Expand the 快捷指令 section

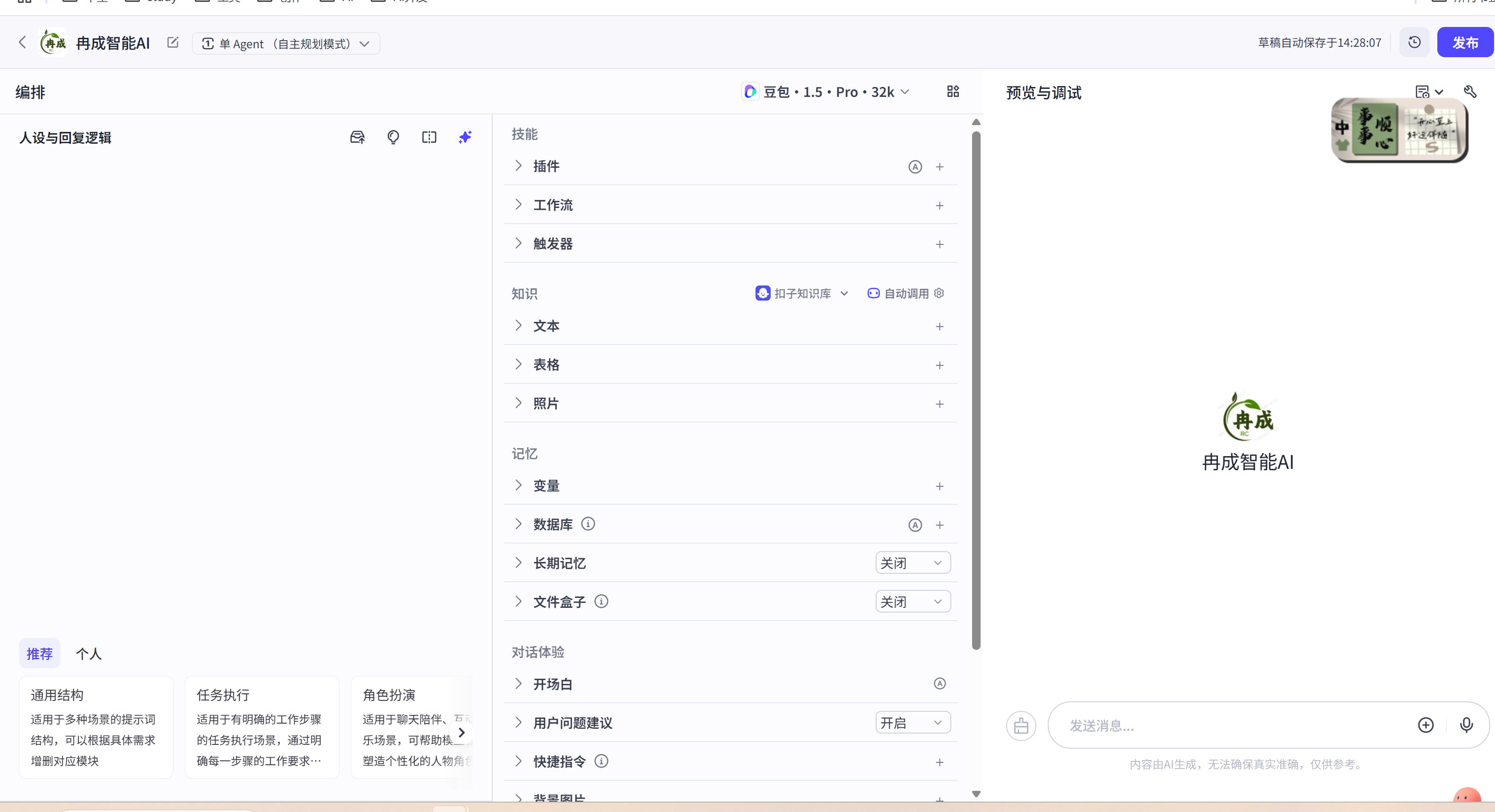[518, 761]
